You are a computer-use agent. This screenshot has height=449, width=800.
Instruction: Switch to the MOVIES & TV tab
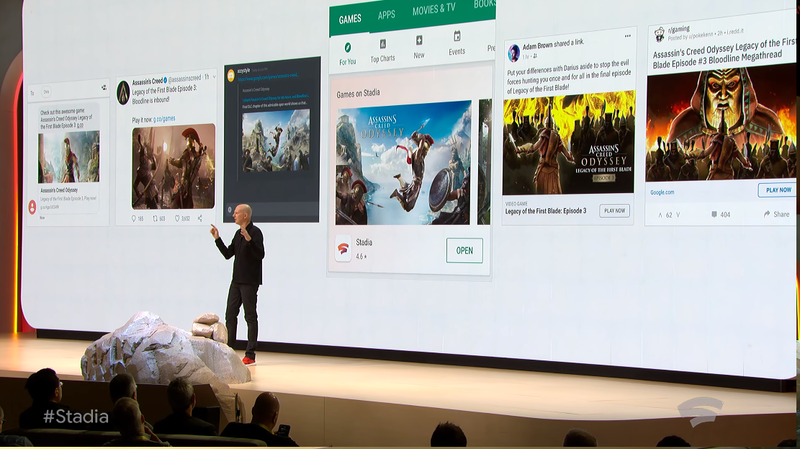(x=434, y=9)
